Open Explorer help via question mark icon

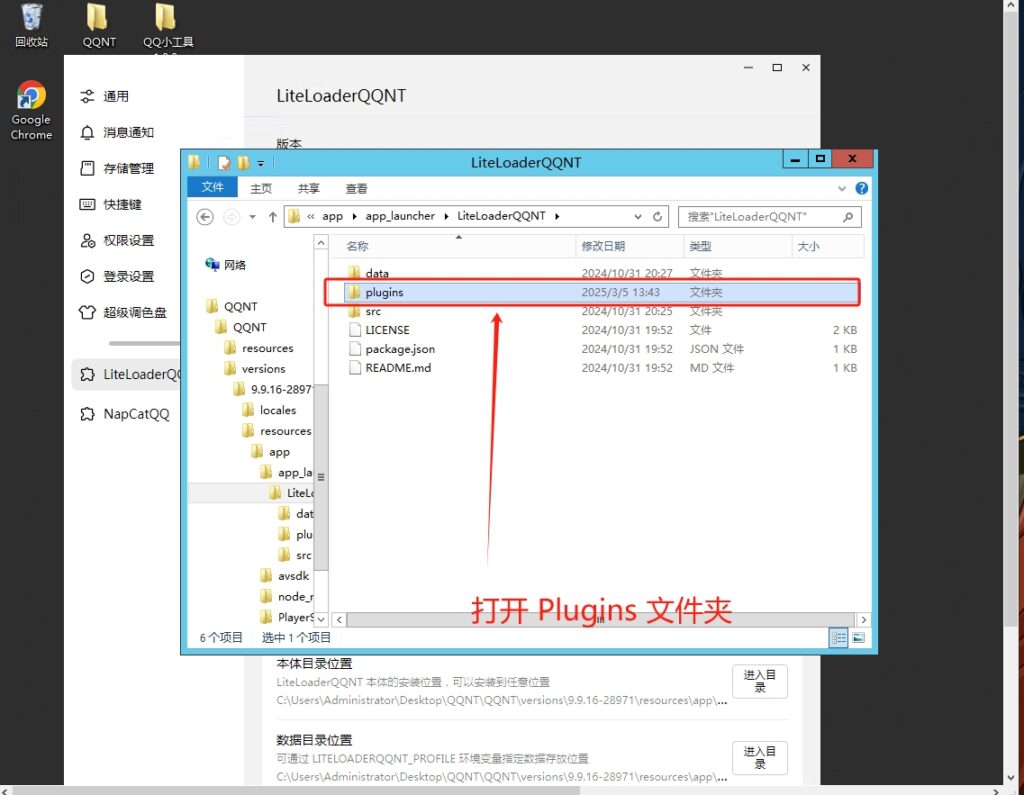pos(861,188)
